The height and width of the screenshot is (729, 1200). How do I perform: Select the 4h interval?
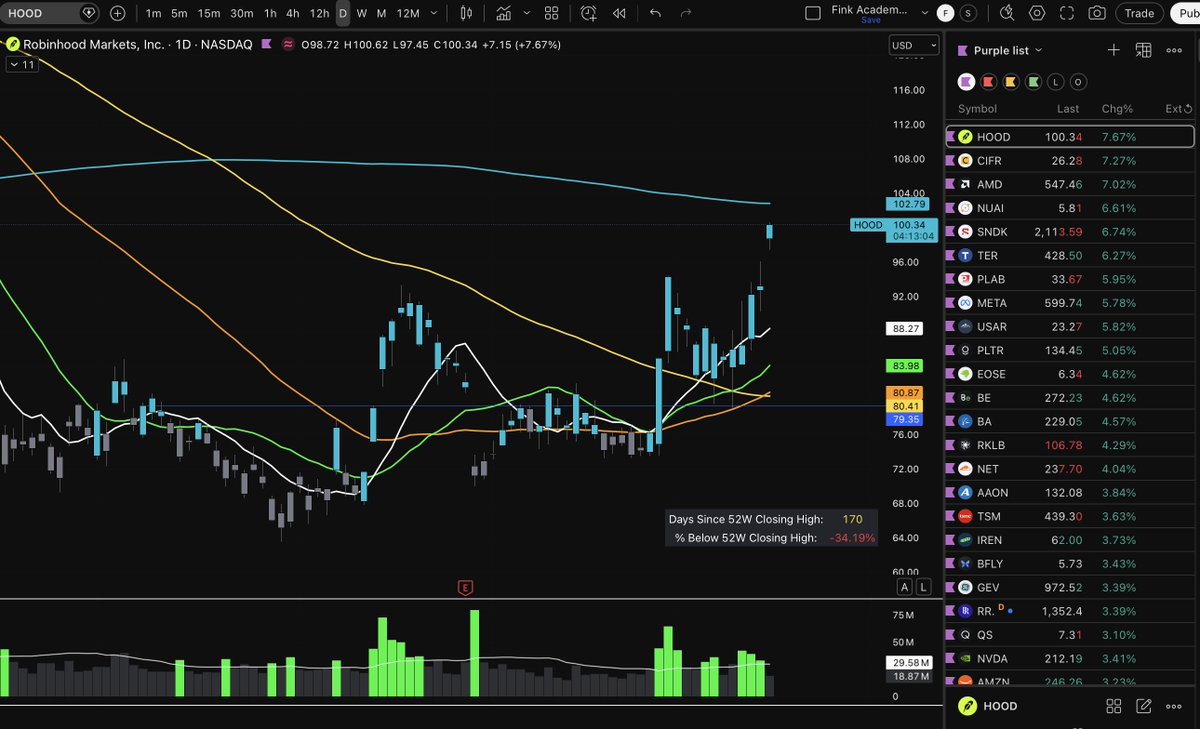[x=292, y=13]
